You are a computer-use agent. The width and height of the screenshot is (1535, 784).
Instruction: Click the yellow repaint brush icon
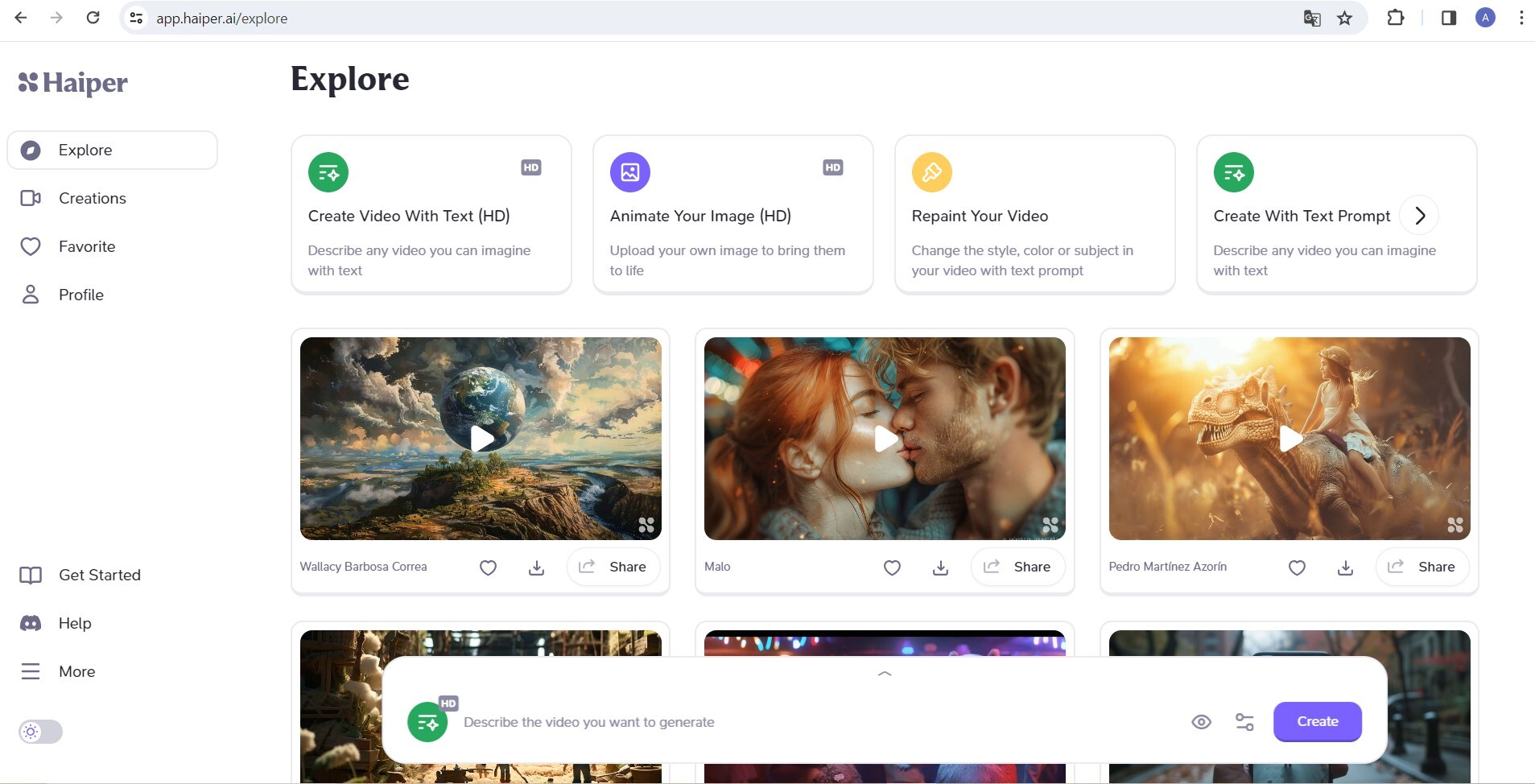(932, 172)
